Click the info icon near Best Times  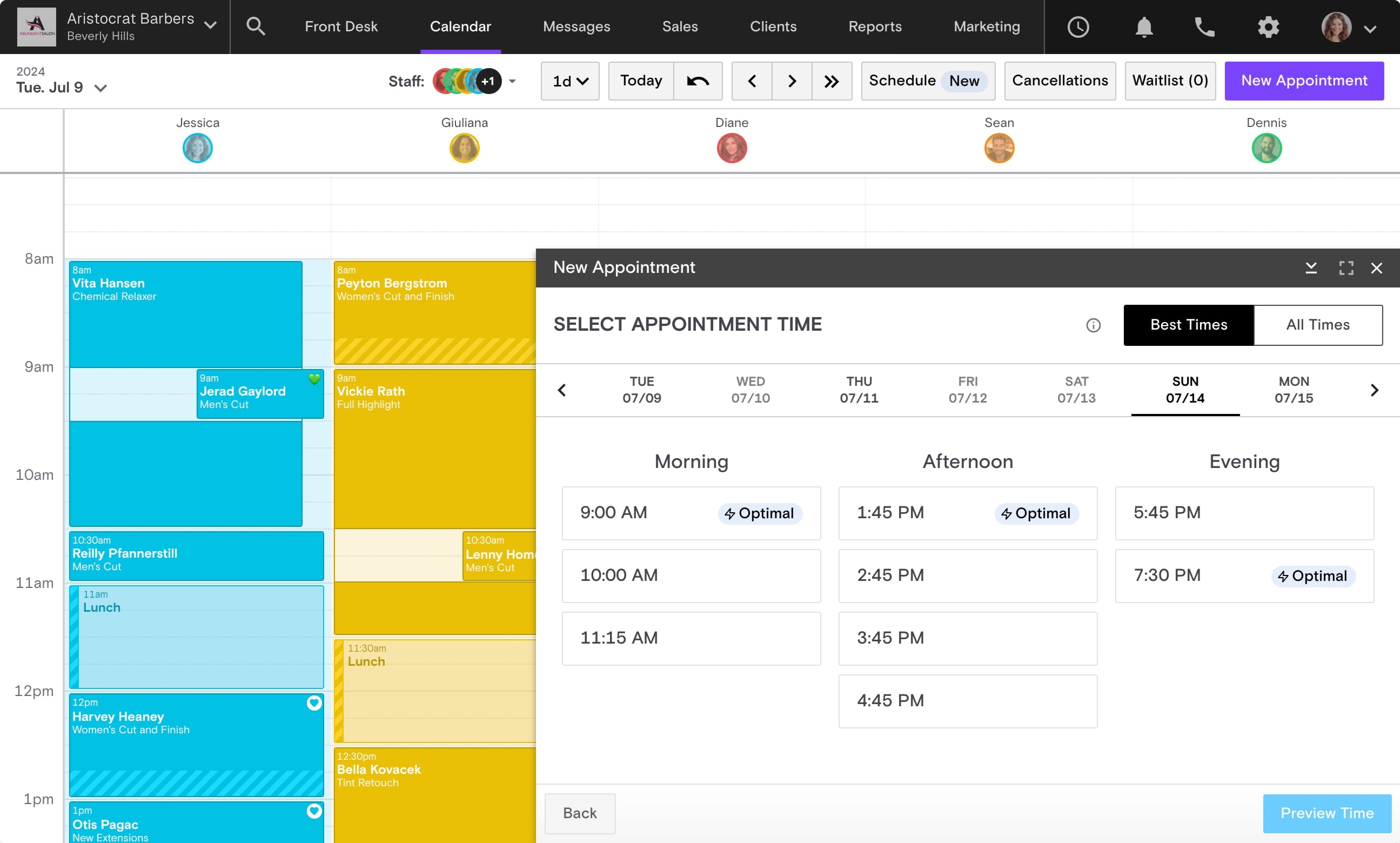tap(1093, 325)
